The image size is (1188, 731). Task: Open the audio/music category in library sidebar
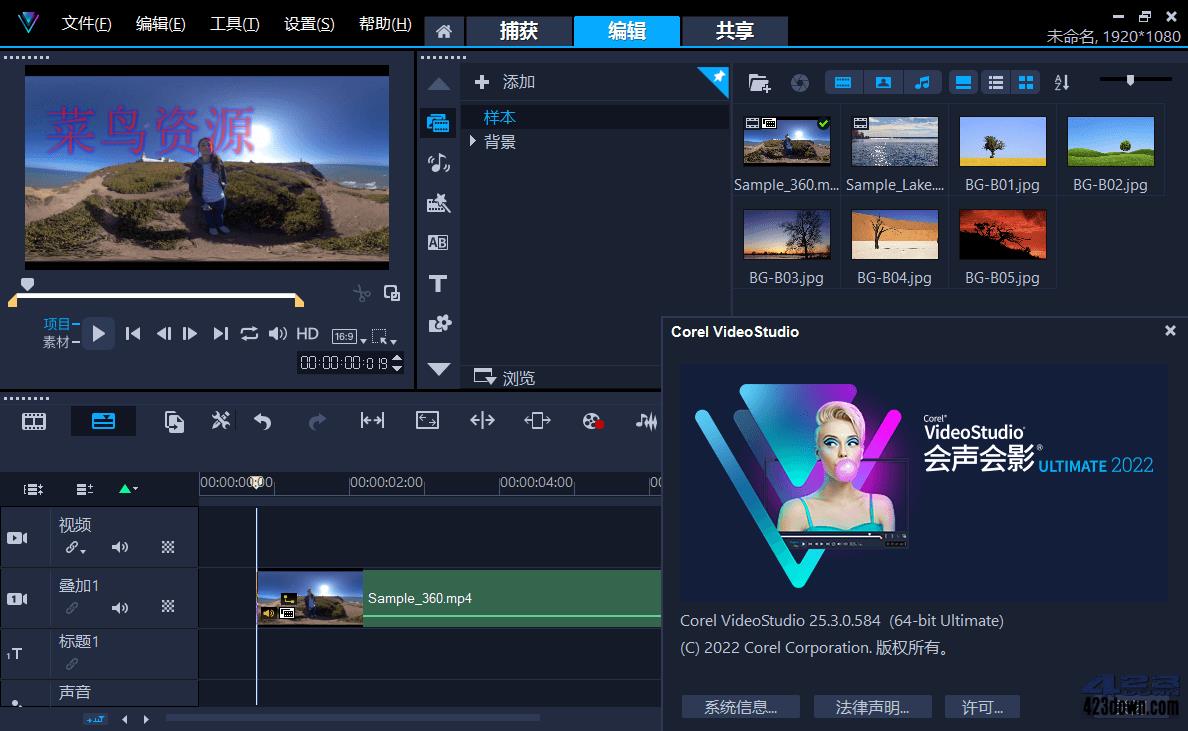[x=438, y=163]
